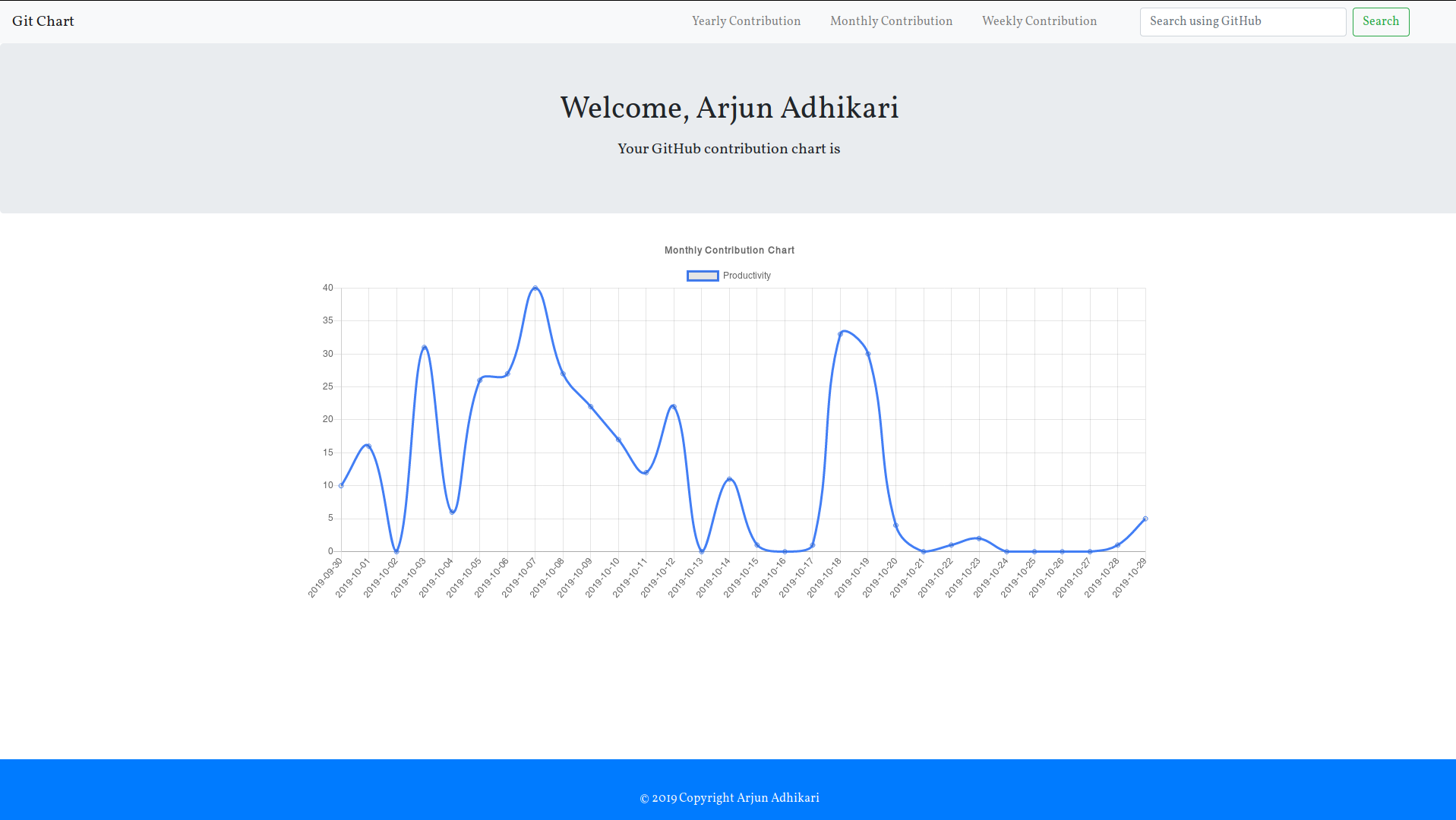Click the 2019-10-18 axis label

tap(825, 578)
